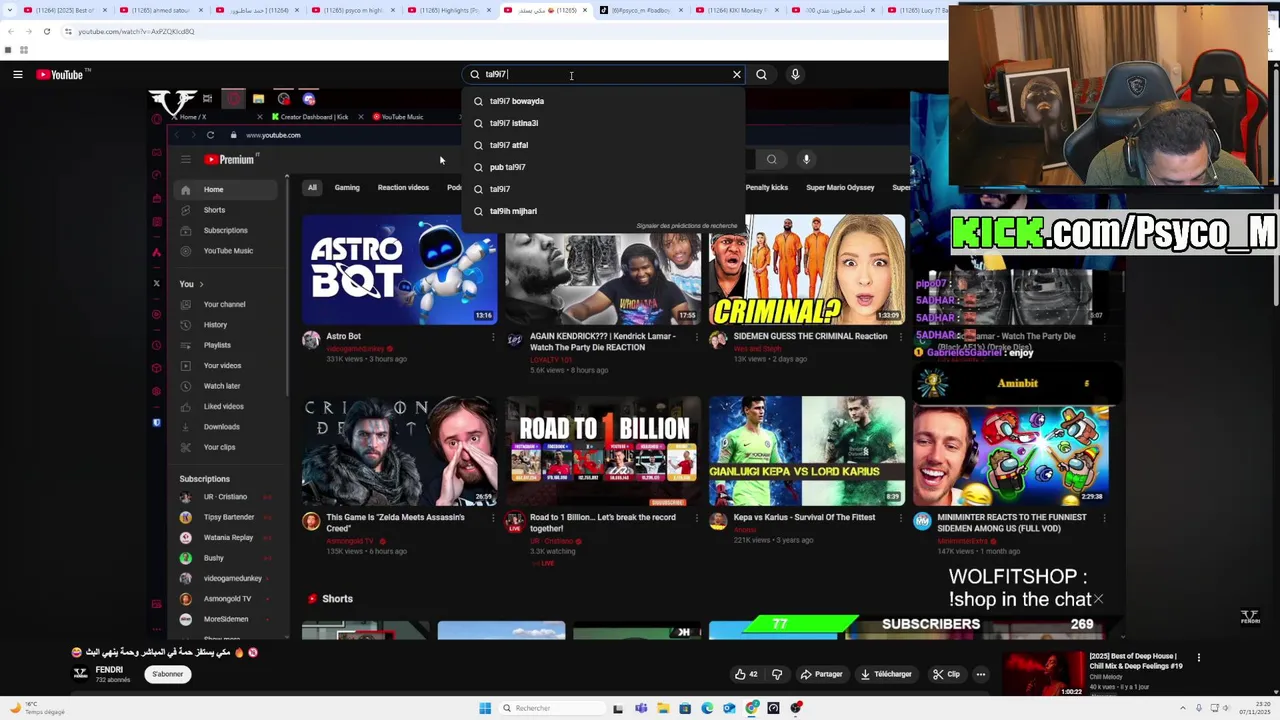Select the 'Reaction videos' filter chip
The height and width of the screenshot is (720, 1280).
(x=403, y=187)
